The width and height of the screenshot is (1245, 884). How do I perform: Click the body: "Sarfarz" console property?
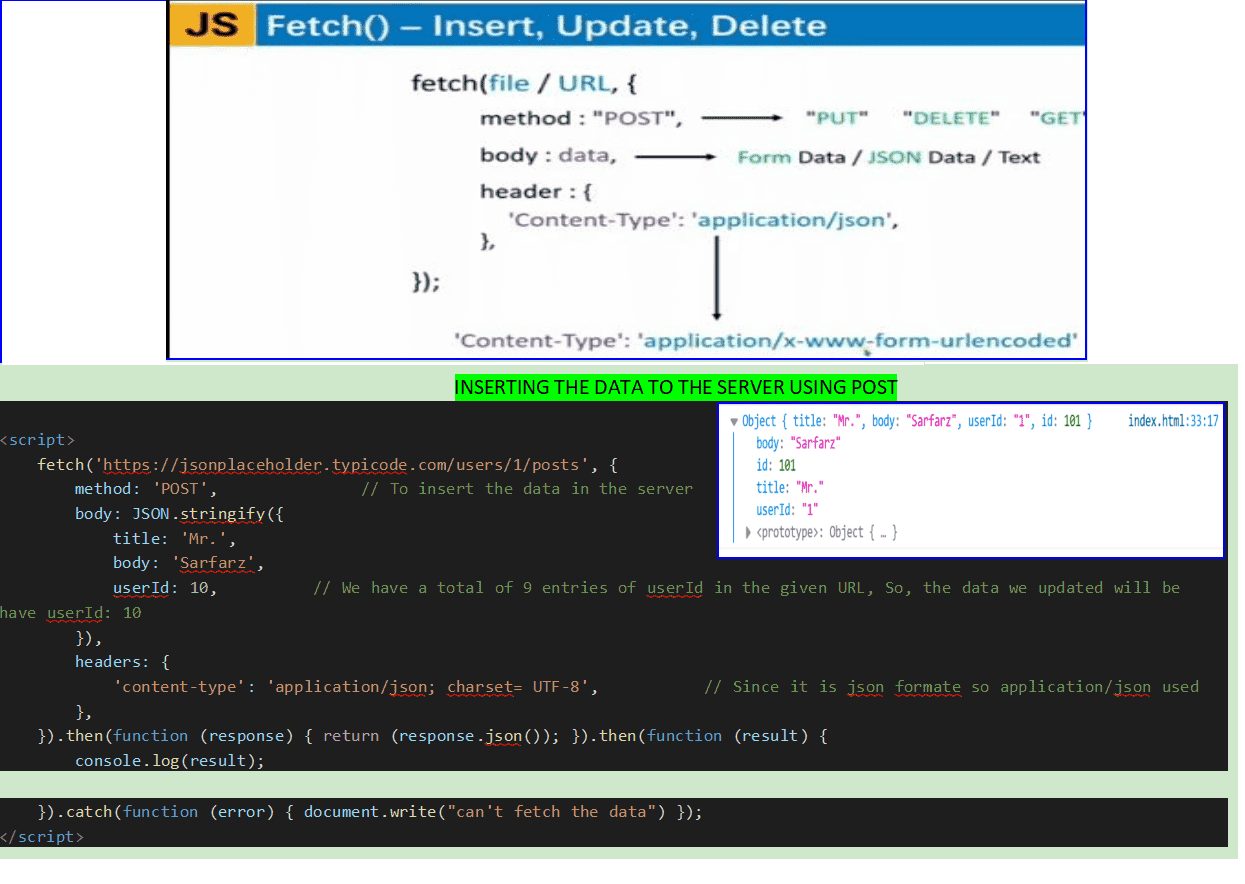coord(798,443)
